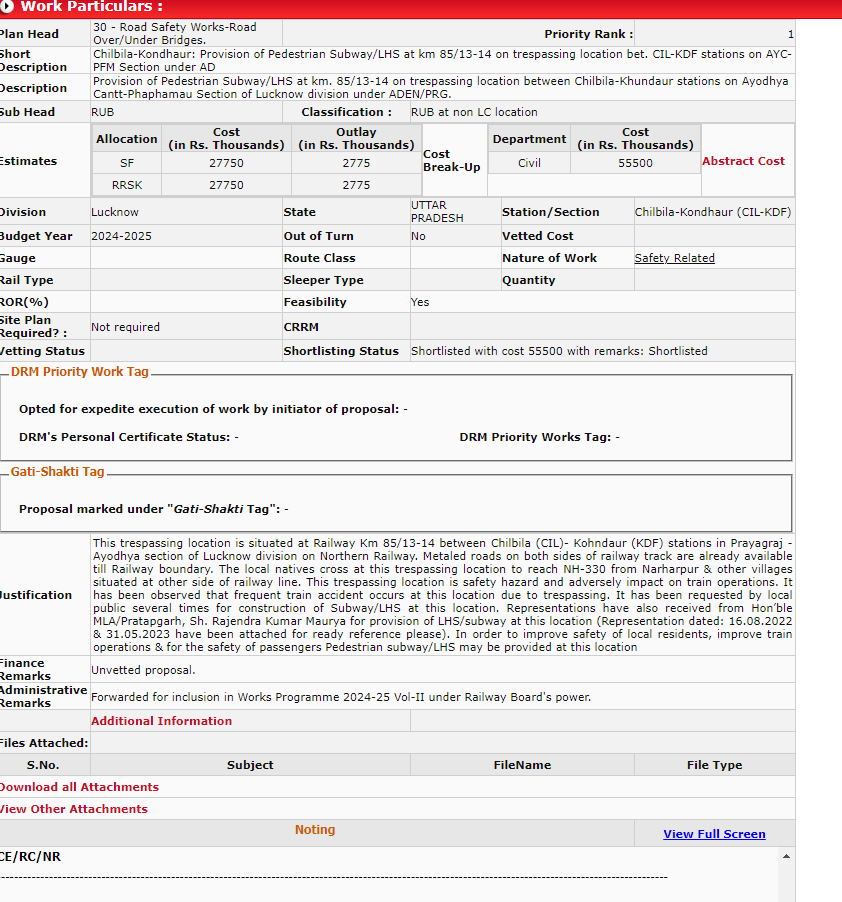Click Civil cost value 55500

pyautogui.click(x=636, y=163)
